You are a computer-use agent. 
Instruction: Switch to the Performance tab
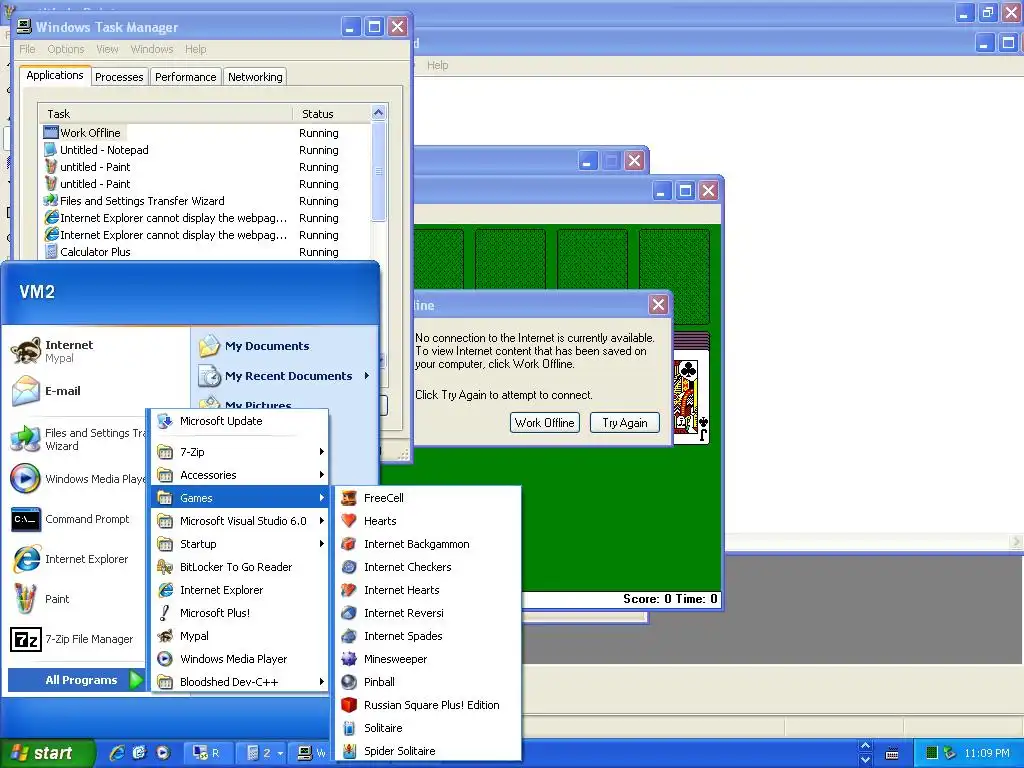coord(185,77)
